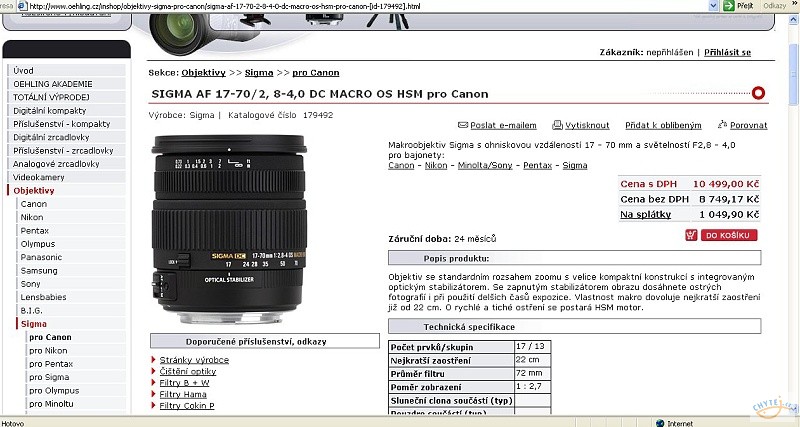Open Čištění optiky link
This screenshot has height=427, width=800.
pyautogui.click(x=188, y=371)
